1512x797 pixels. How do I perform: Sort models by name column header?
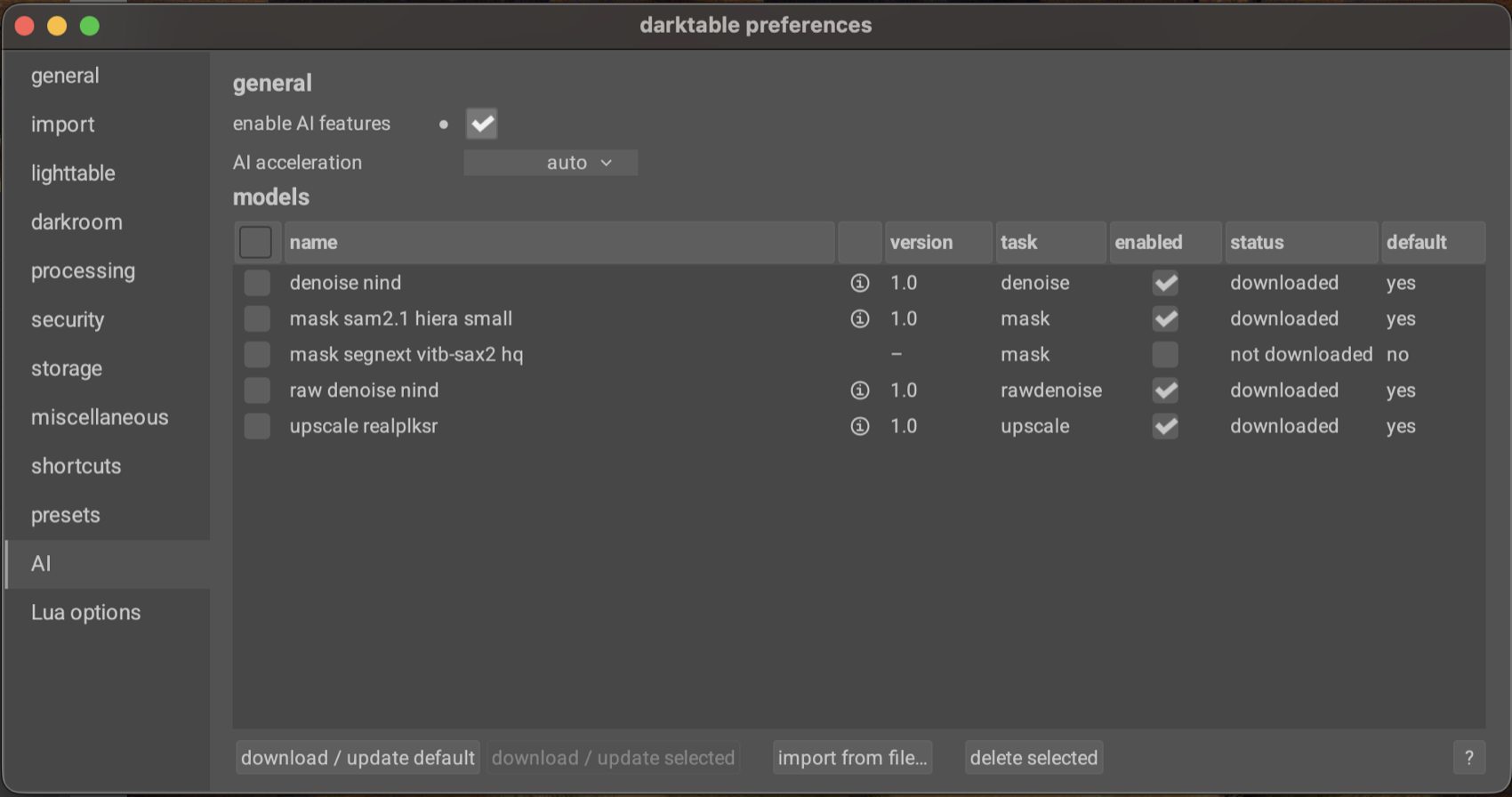(559, 242)
